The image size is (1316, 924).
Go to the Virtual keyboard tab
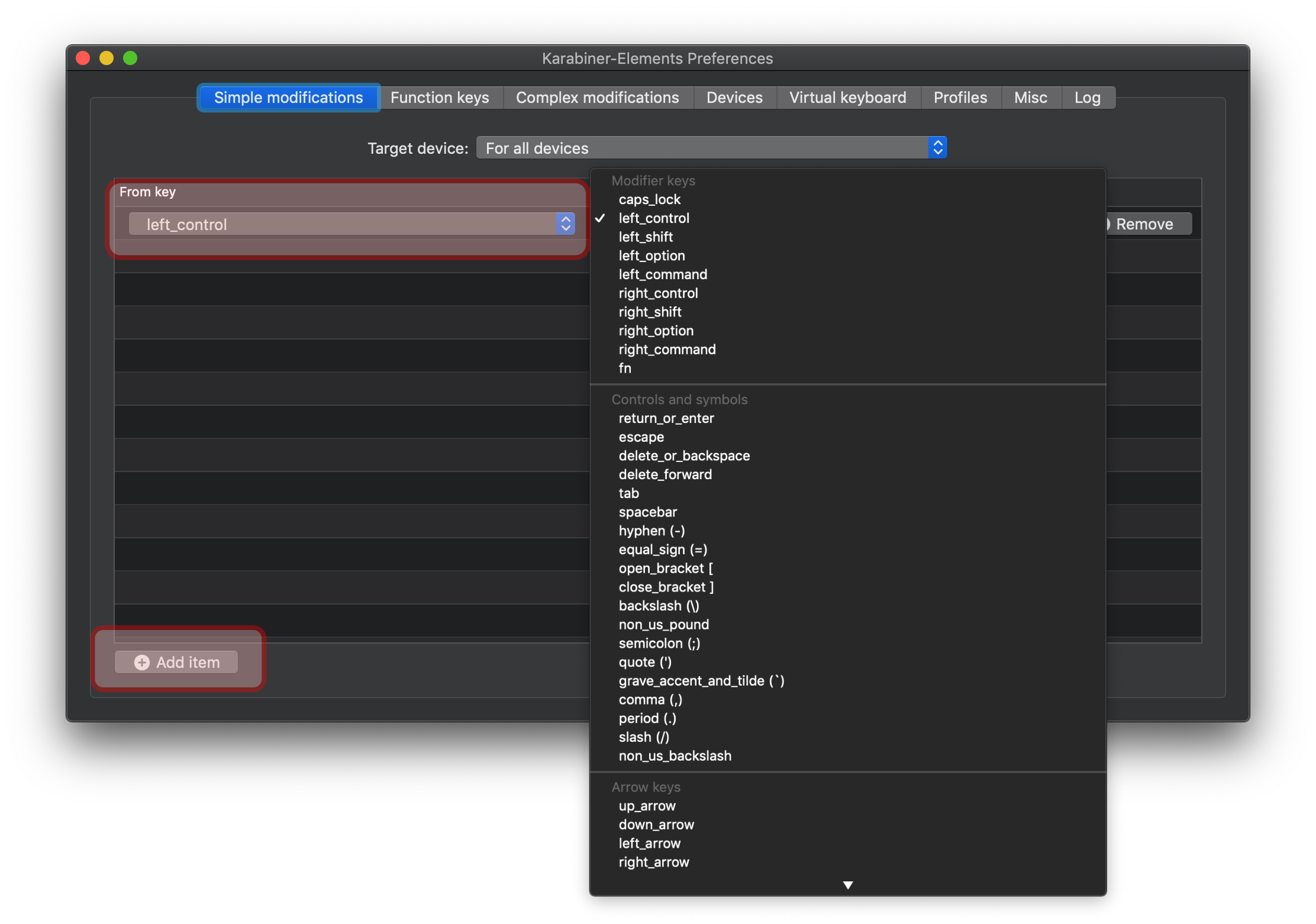(x=847, y=98)
